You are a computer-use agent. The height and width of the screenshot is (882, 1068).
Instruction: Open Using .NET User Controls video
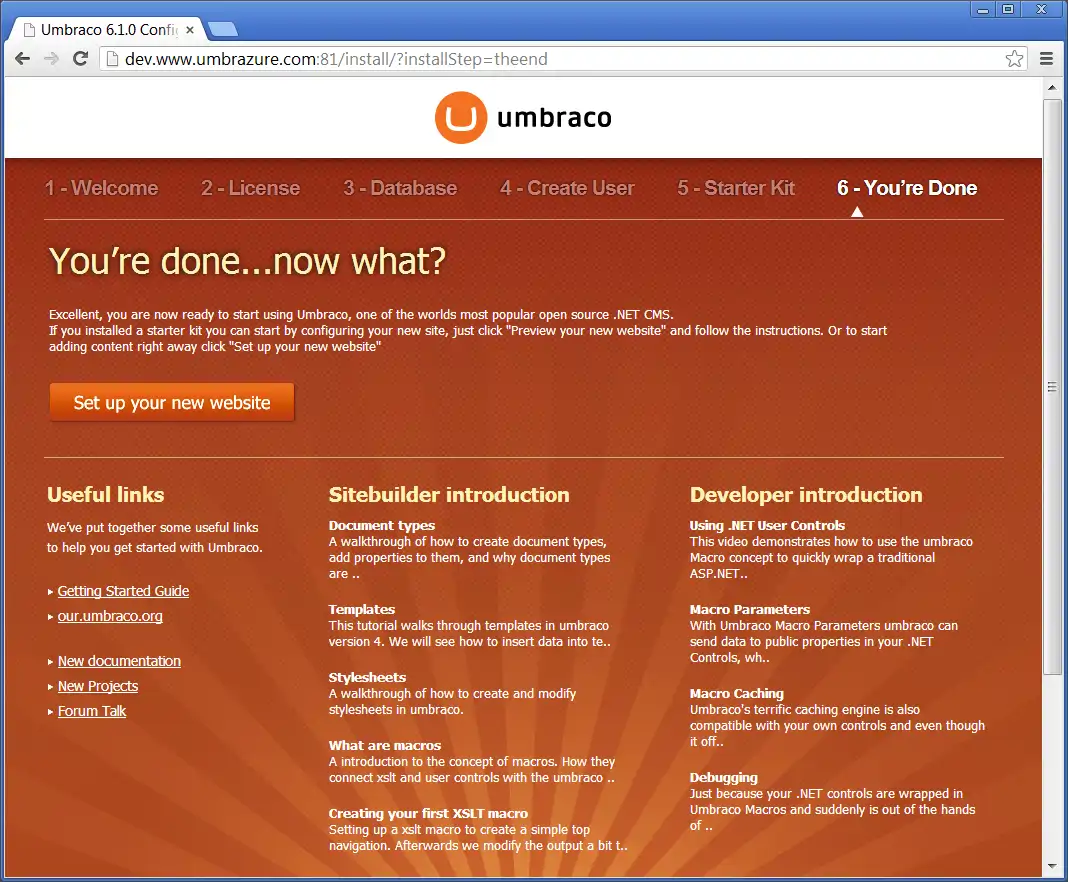pyautogui.click(x=767, y=526)
